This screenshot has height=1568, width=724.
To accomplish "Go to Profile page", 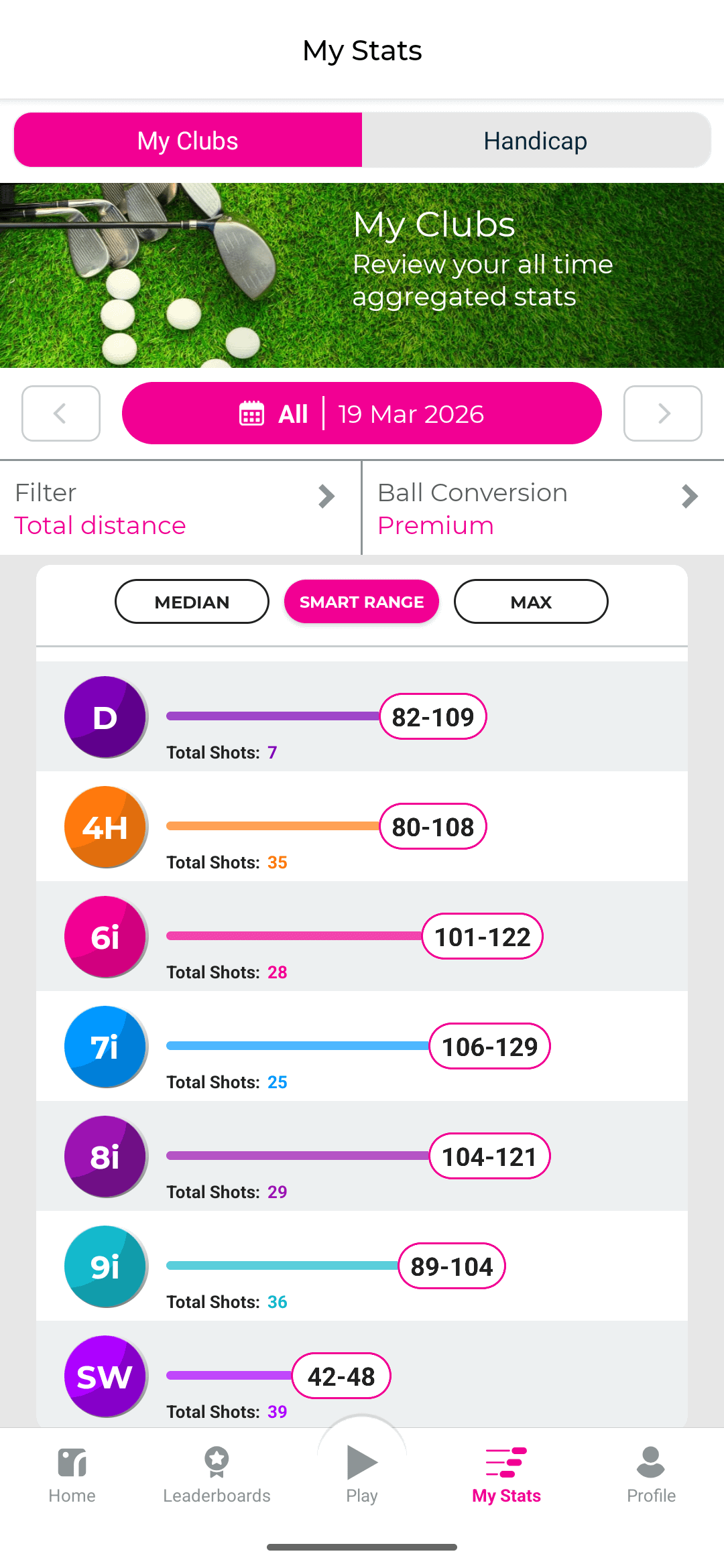I will click(650, 1474).
